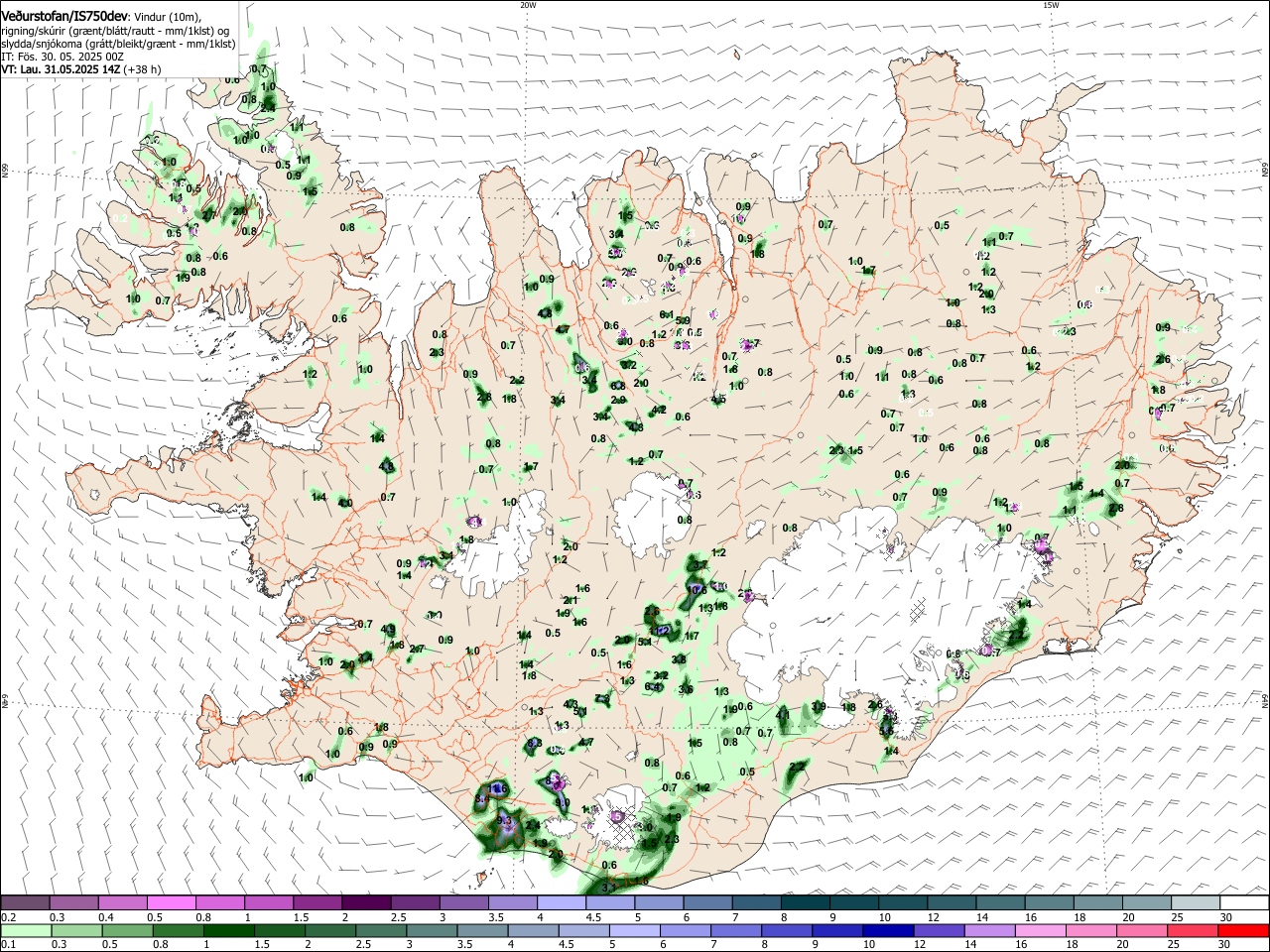Pick the top scale swatch labeled 0.8

(x=219, y=902)
